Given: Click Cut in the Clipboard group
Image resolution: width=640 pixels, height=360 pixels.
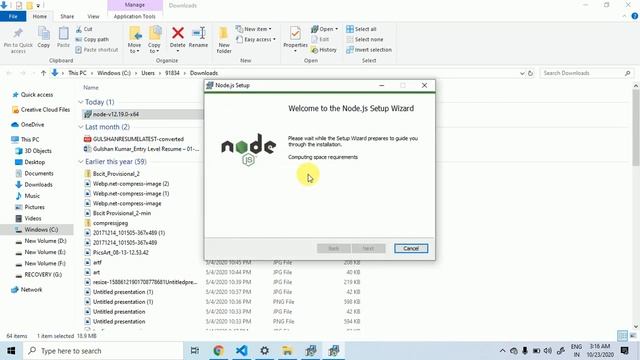Looking at the screenshot, I should pos(84,29).
